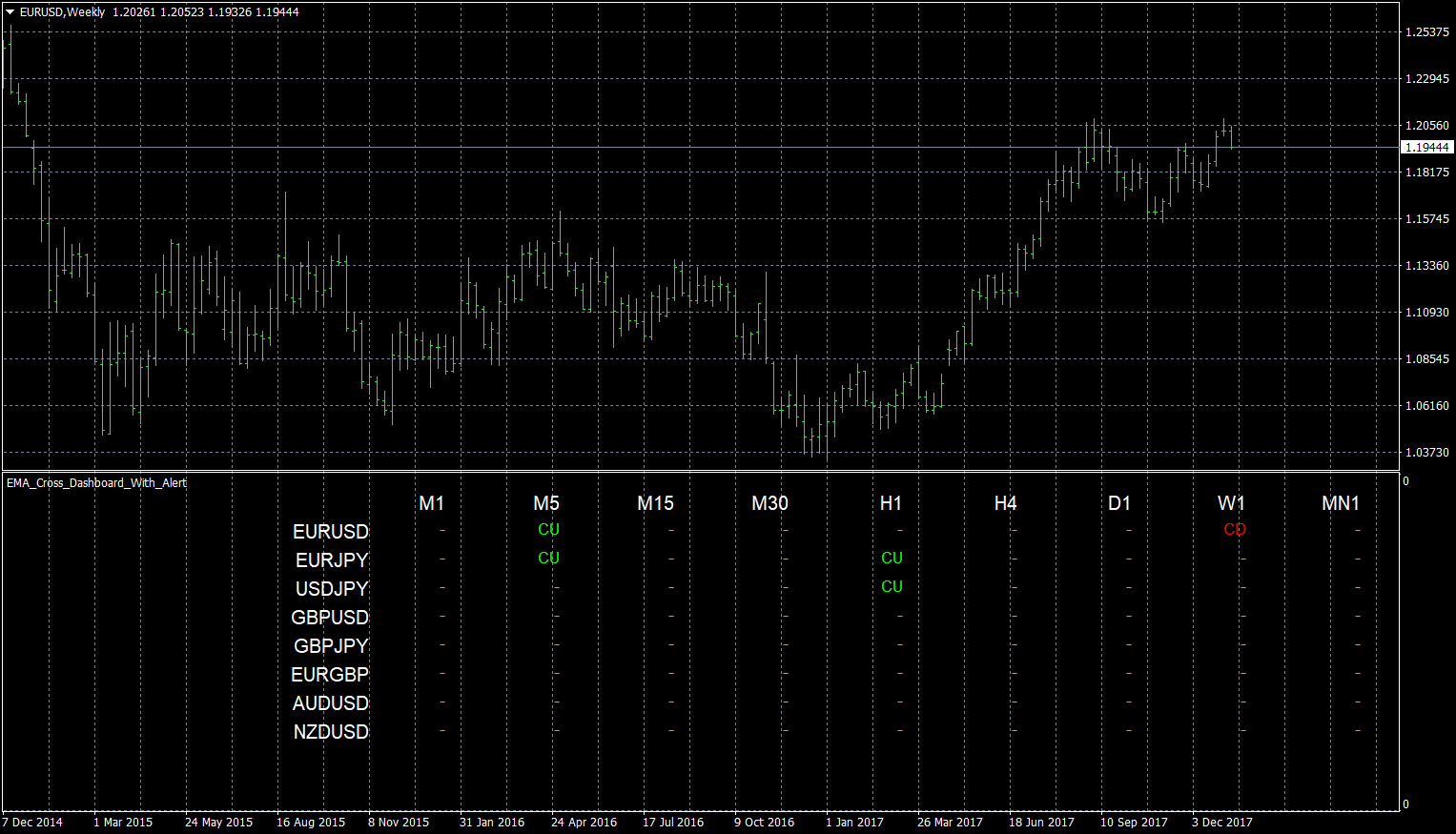Click the 3 Dec 2017 date label

coord(1222,823)
